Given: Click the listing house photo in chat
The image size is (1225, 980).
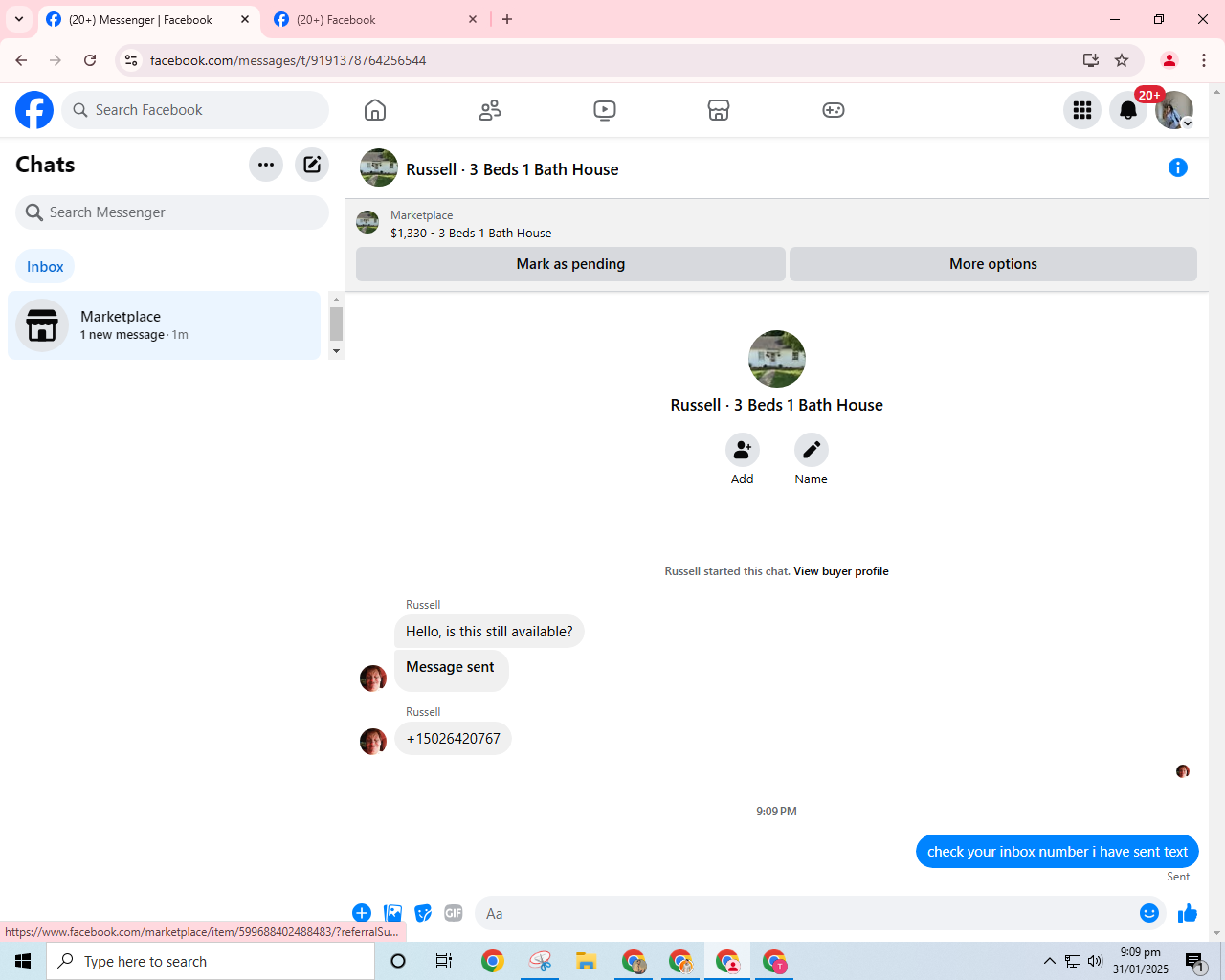Looking at the screenshot, I should click(777, 359).
